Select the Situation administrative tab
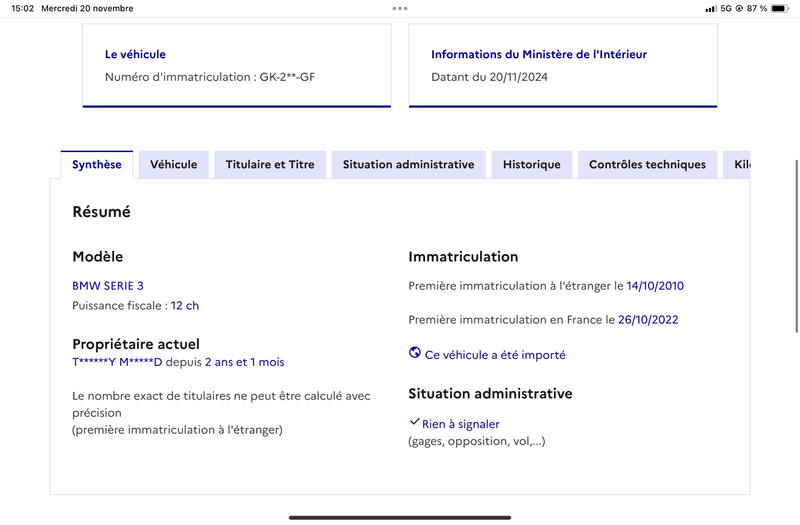The width and height of the screenshot is (800, 525). click(408, 164)
